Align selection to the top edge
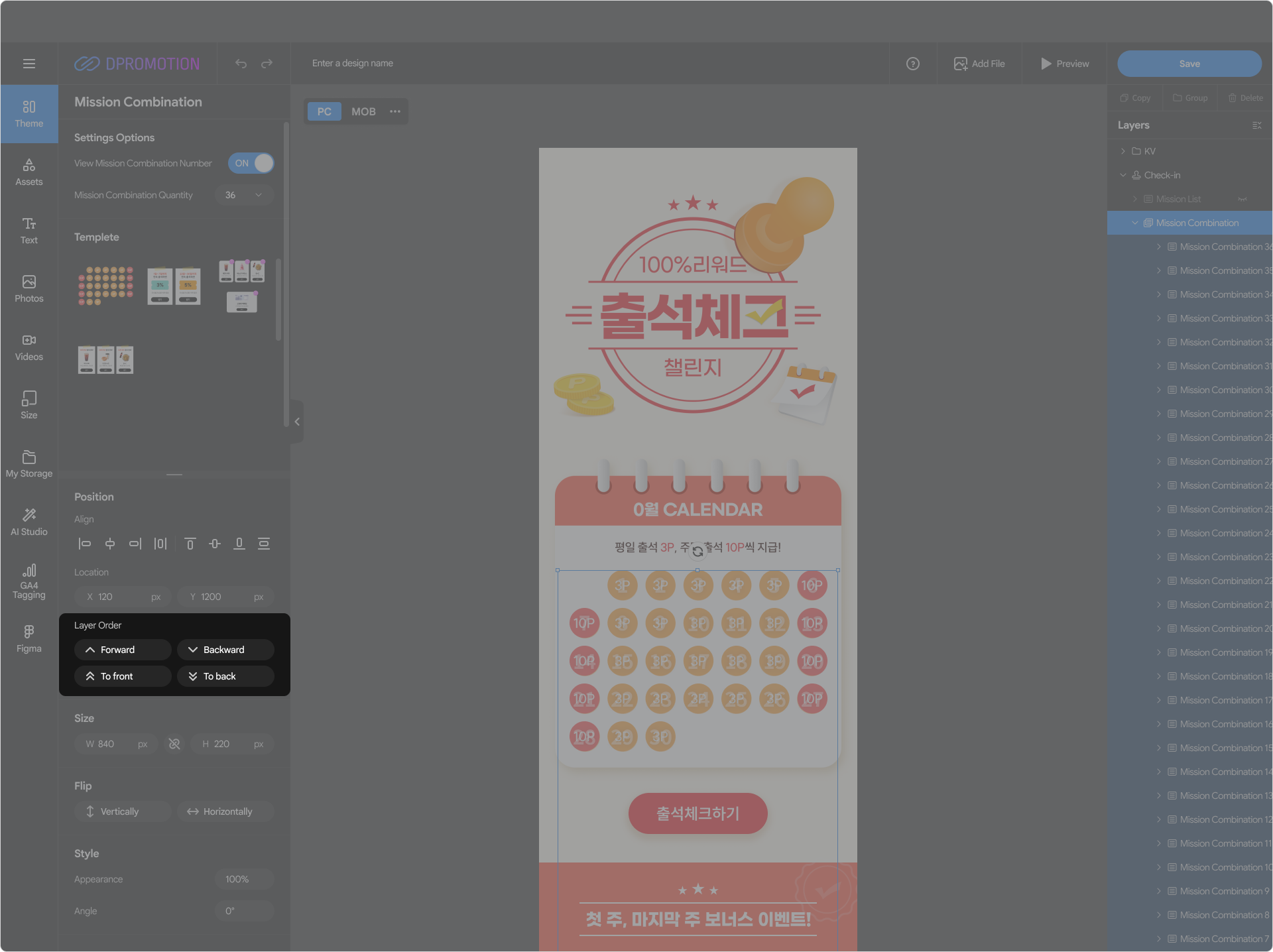The height and width of the screenshot is (952, 1273). pyautogui.click(x=190, y=544)
